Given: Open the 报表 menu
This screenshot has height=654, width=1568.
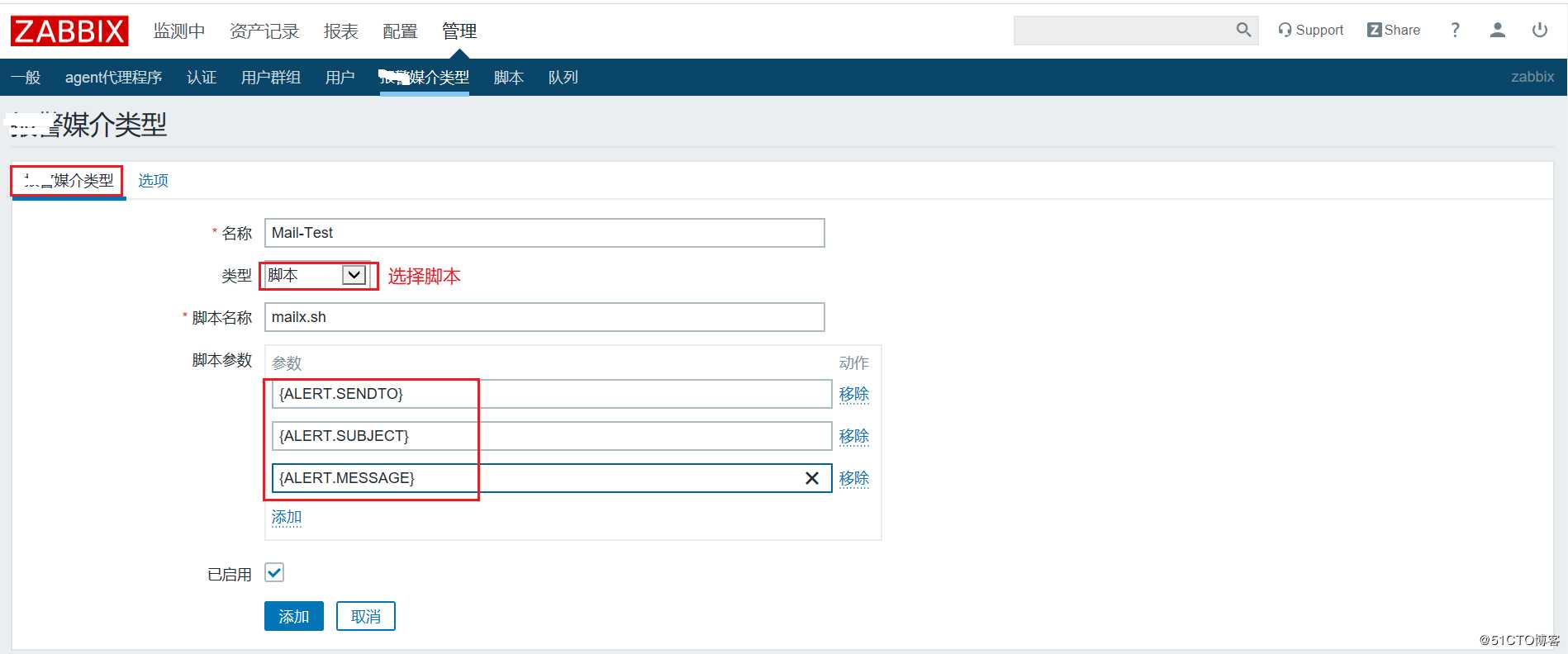Looking at the screenshot, I should 340,31.
